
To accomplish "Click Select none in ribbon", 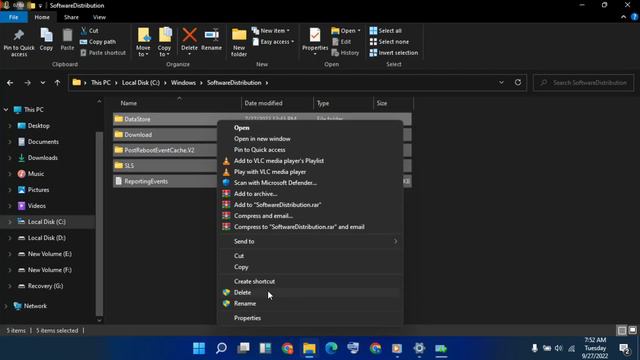I will pos(389,42).
